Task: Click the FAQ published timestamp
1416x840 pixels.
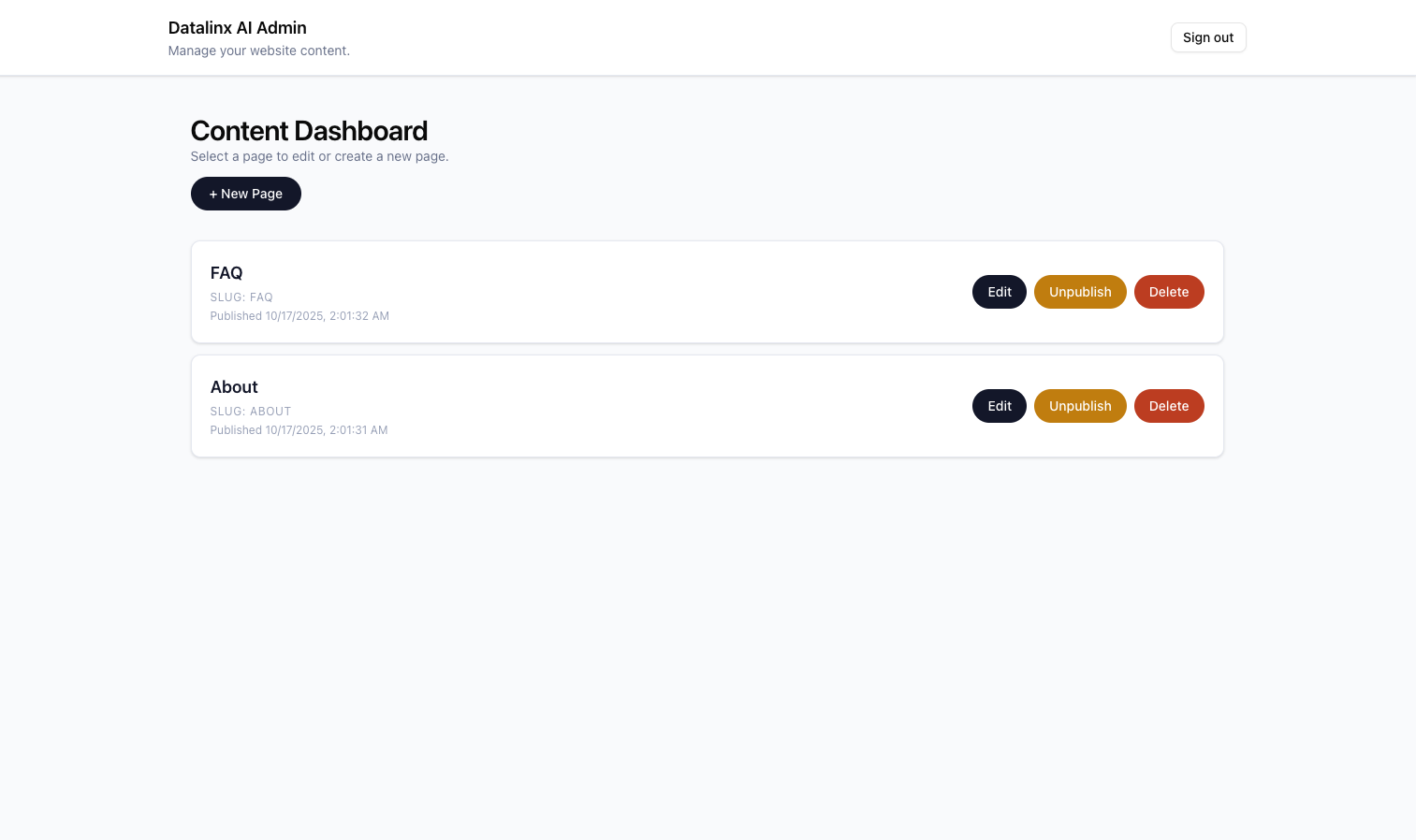Action: point(299,316)
